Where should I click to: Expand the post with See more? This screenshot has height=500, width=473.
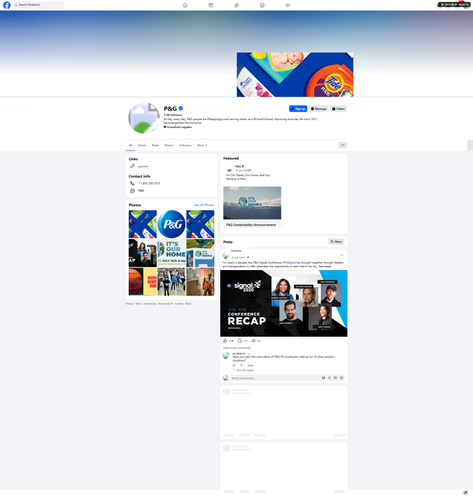[325, 267]
